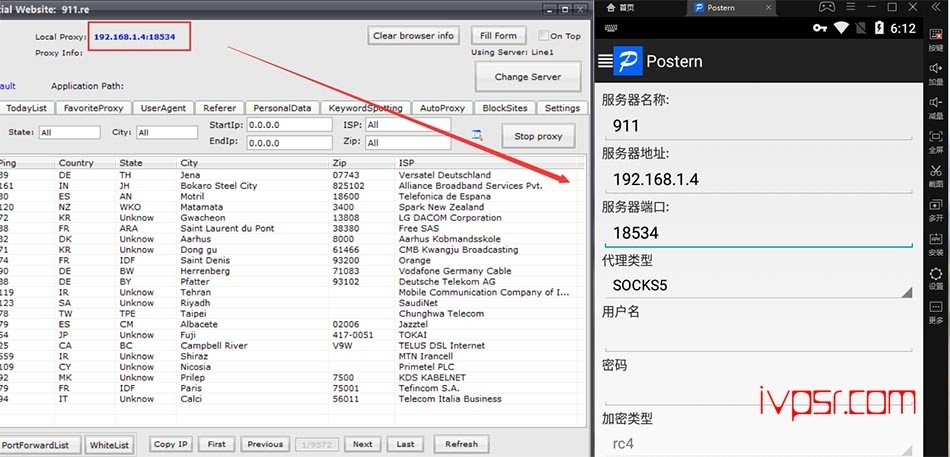Open the TodayList tab
Viewport: 950px width, 457px height.
(27, 108)
